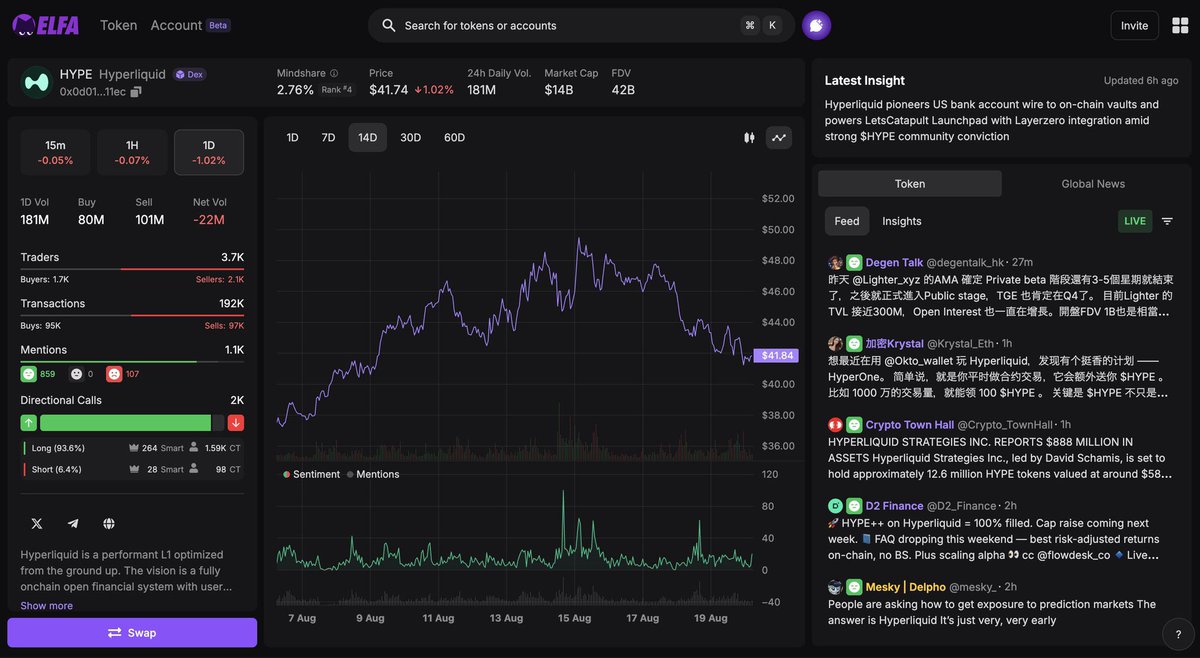Image resolution: width=1200 pixels, height=658 pixels.
Task: Click the Long row crown Smart icon
Action: tap(134, 448)
